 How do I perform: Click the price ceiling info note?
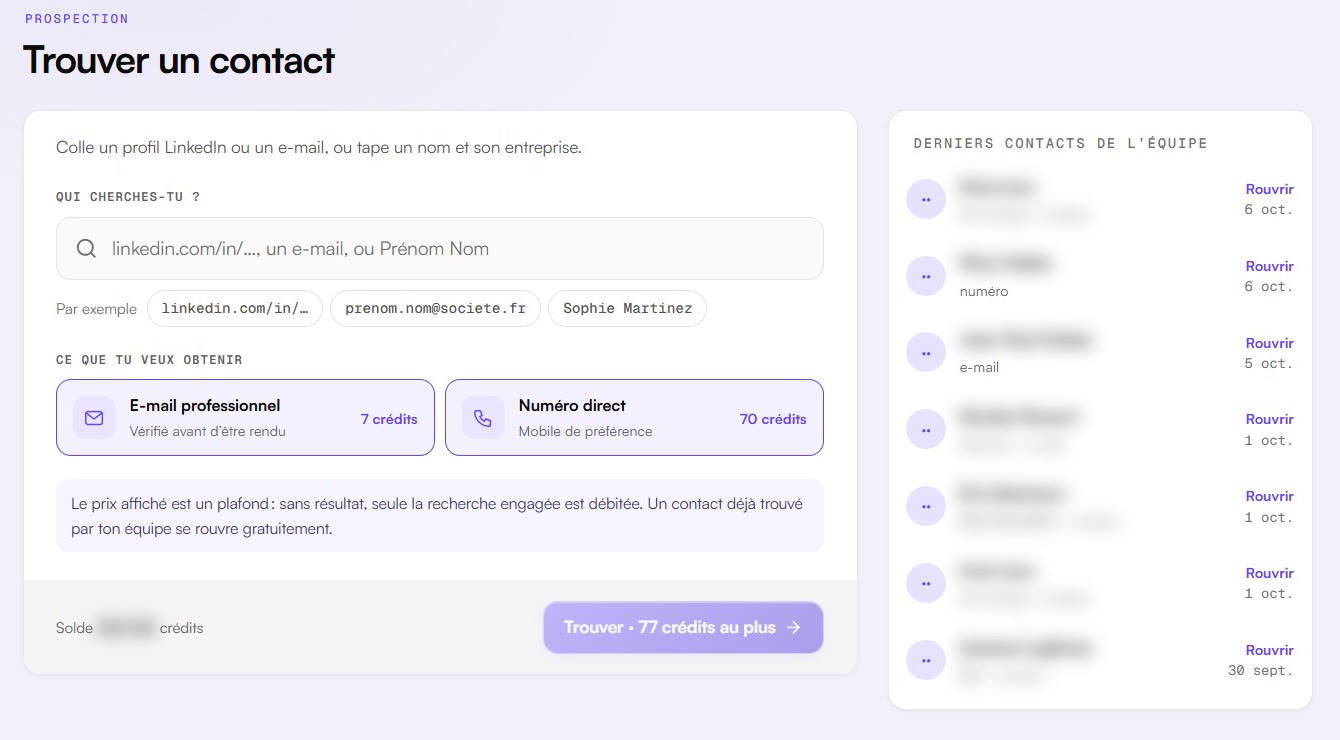pyautogui.click(x=440, y=516)
